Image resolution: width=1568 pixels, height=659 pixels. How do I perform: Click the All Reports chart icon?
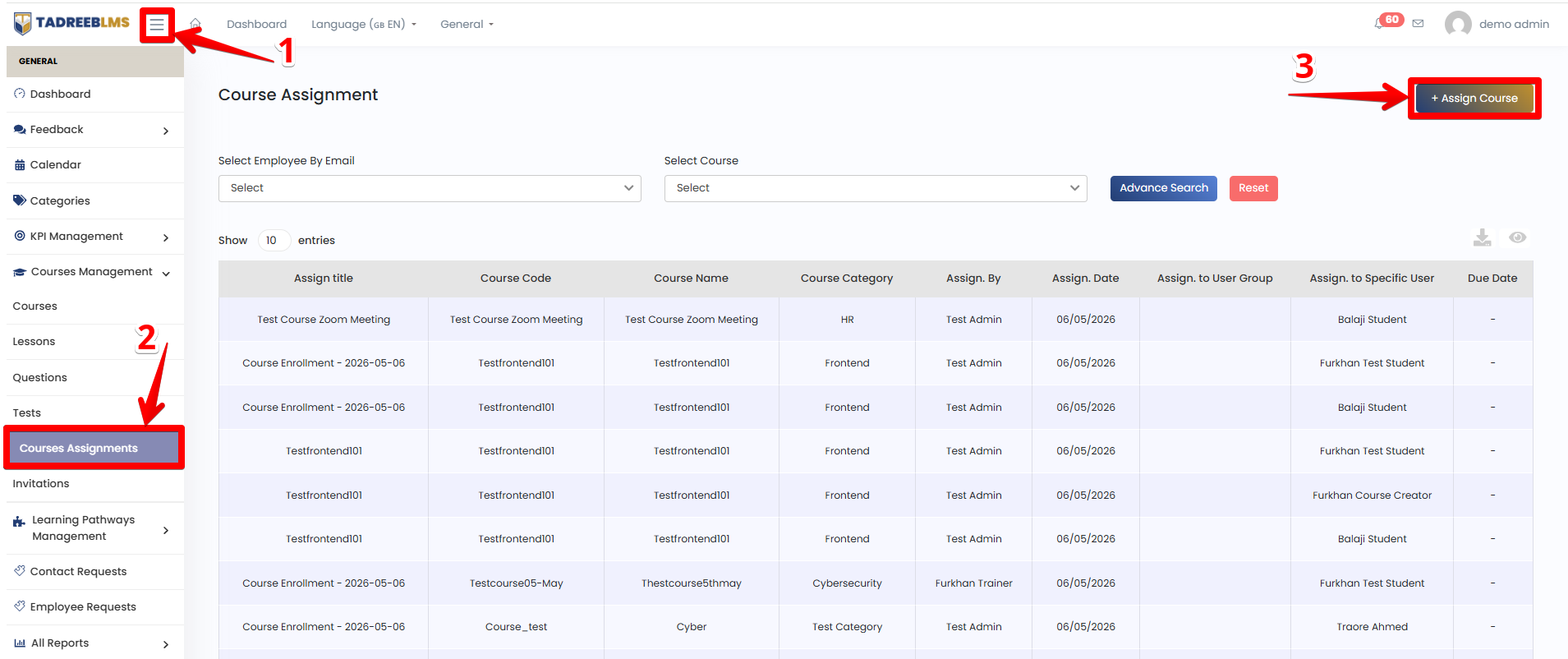[20, 643]
